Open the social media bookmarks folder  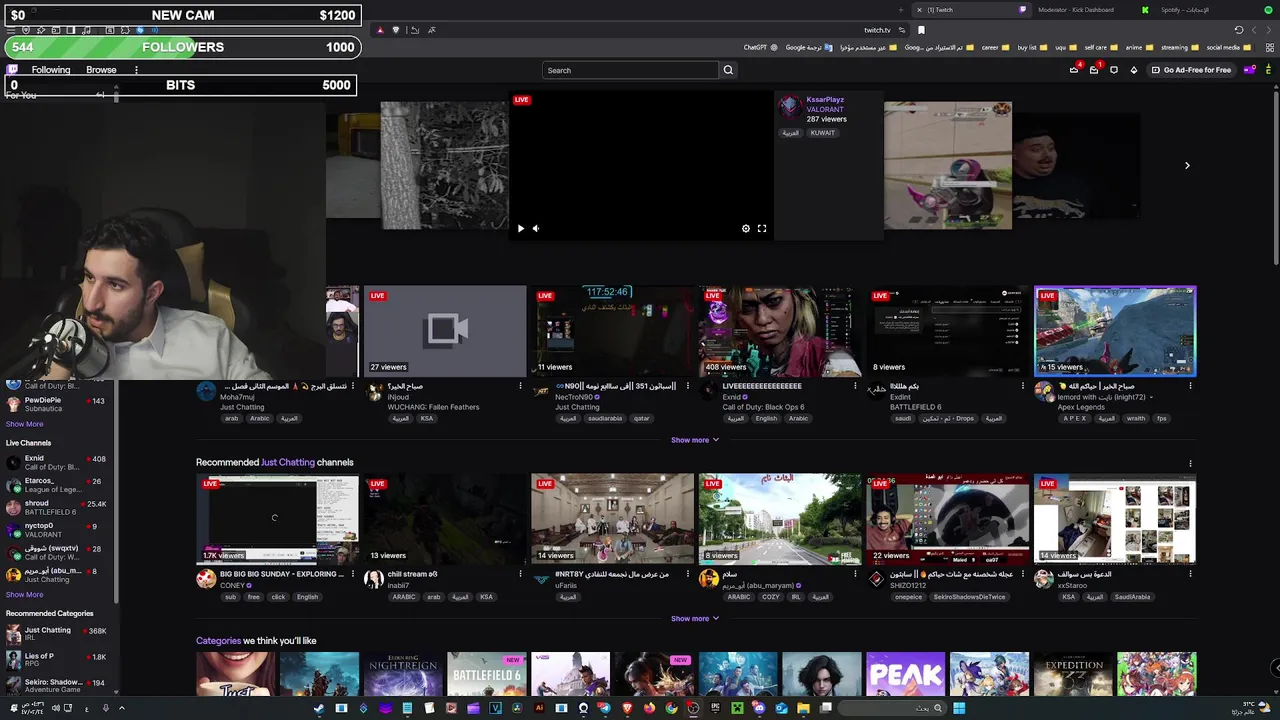[1228, 47]
